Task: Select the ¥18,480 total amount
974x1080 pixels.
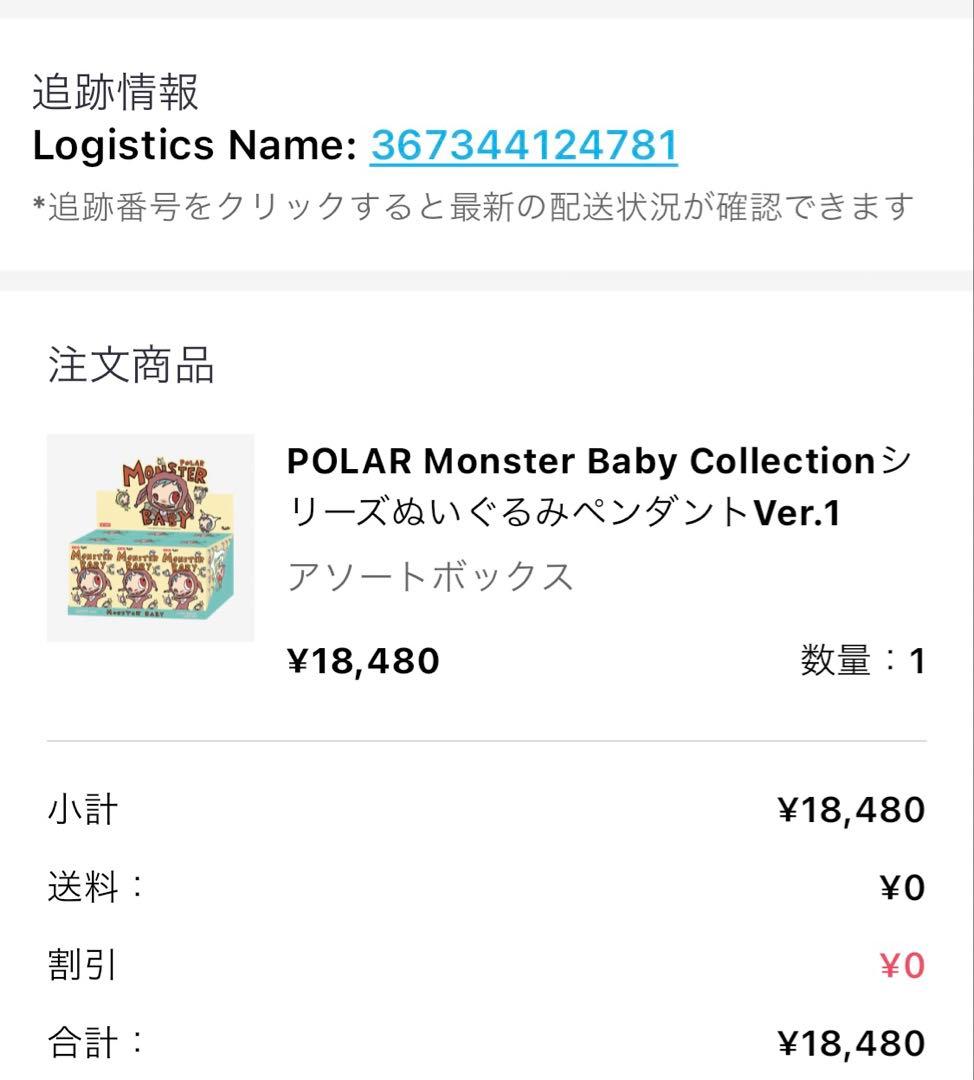Action: pyautogui.click(x=853, y=1040)
